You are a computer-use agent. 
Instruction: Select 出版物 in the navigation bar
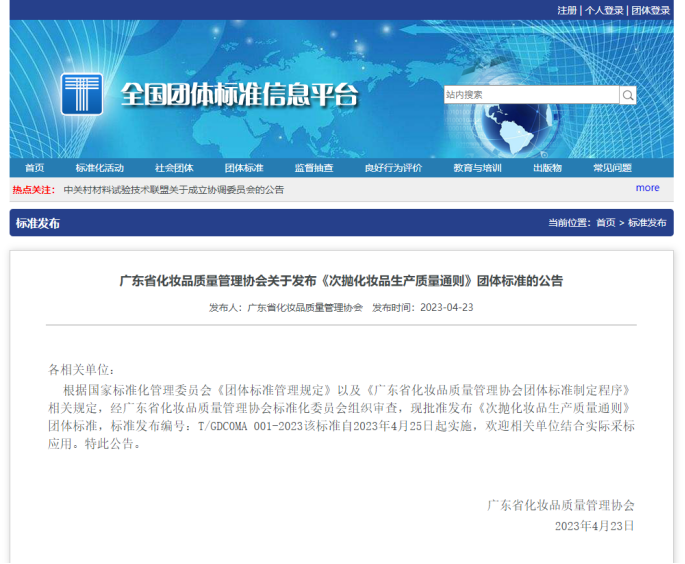547,168
